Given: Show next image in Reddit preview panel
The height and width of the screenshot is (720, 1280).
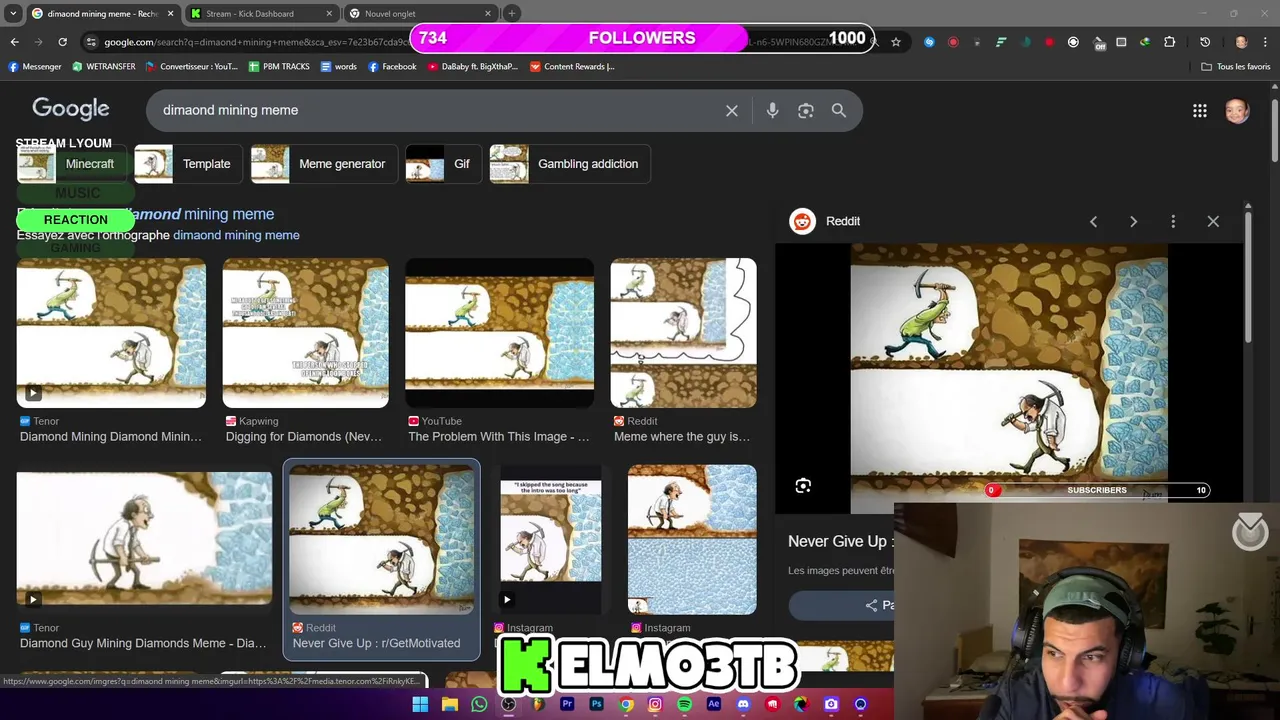Looking at the screenshot, I should click(1133, 221).
